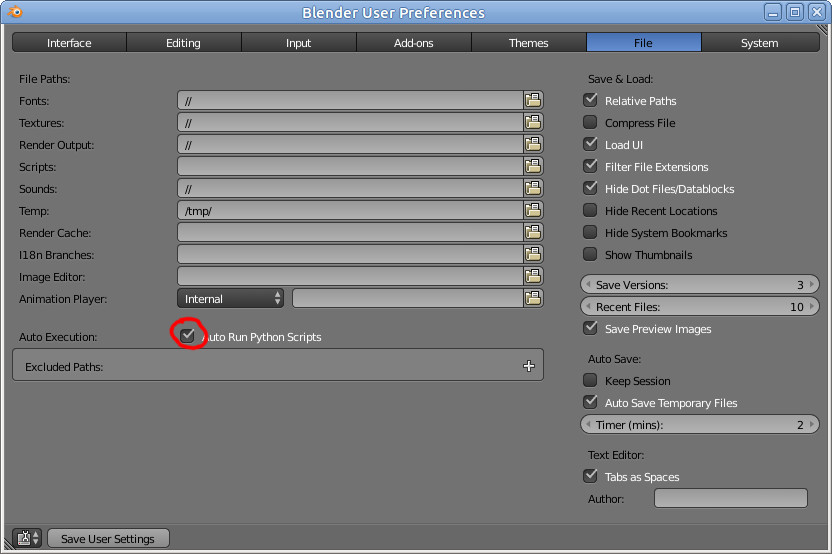Screen dimensions: 832x554
Task: Open file browser for I18n Branches path
Action: click(x=533, y=254)
